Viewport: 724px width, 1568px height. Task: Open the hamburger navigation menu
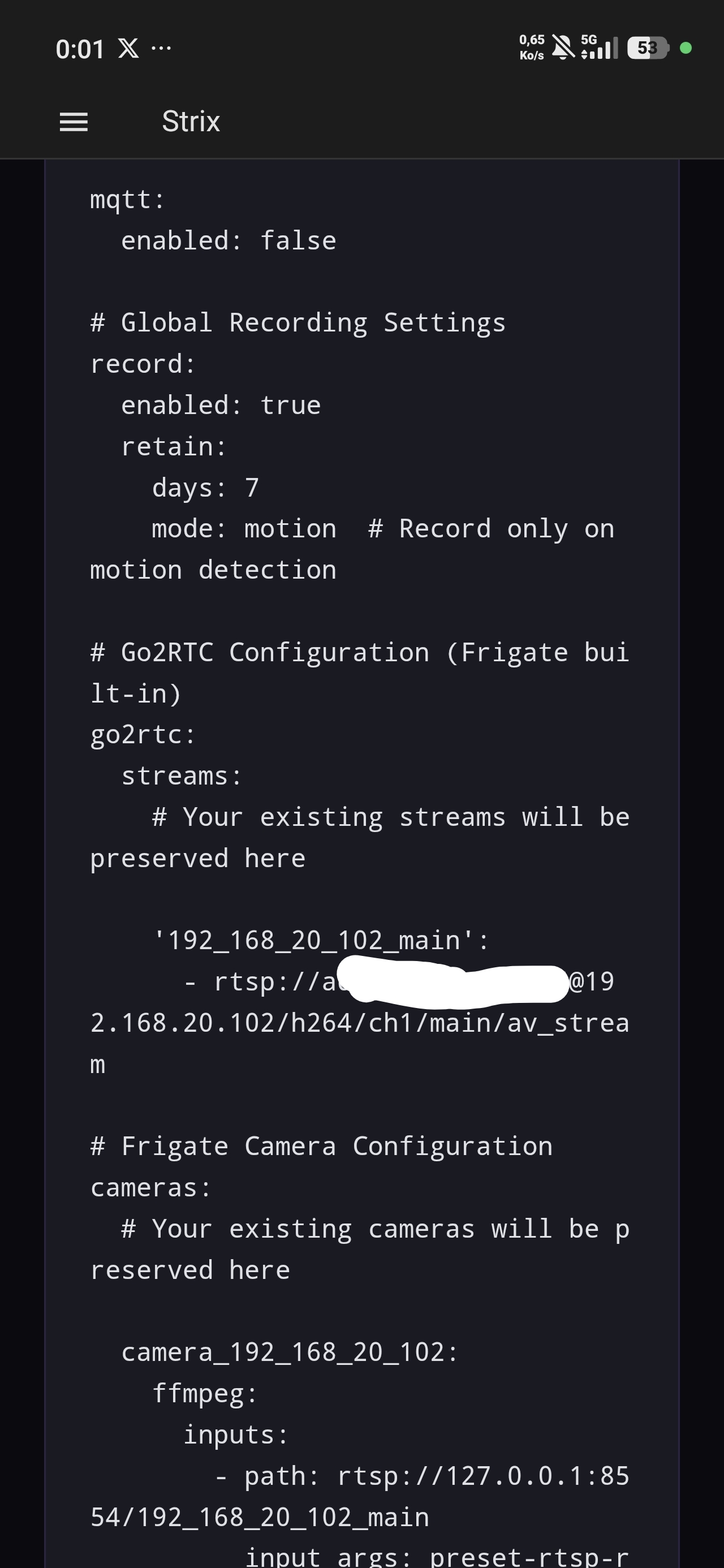pos(74,122)
